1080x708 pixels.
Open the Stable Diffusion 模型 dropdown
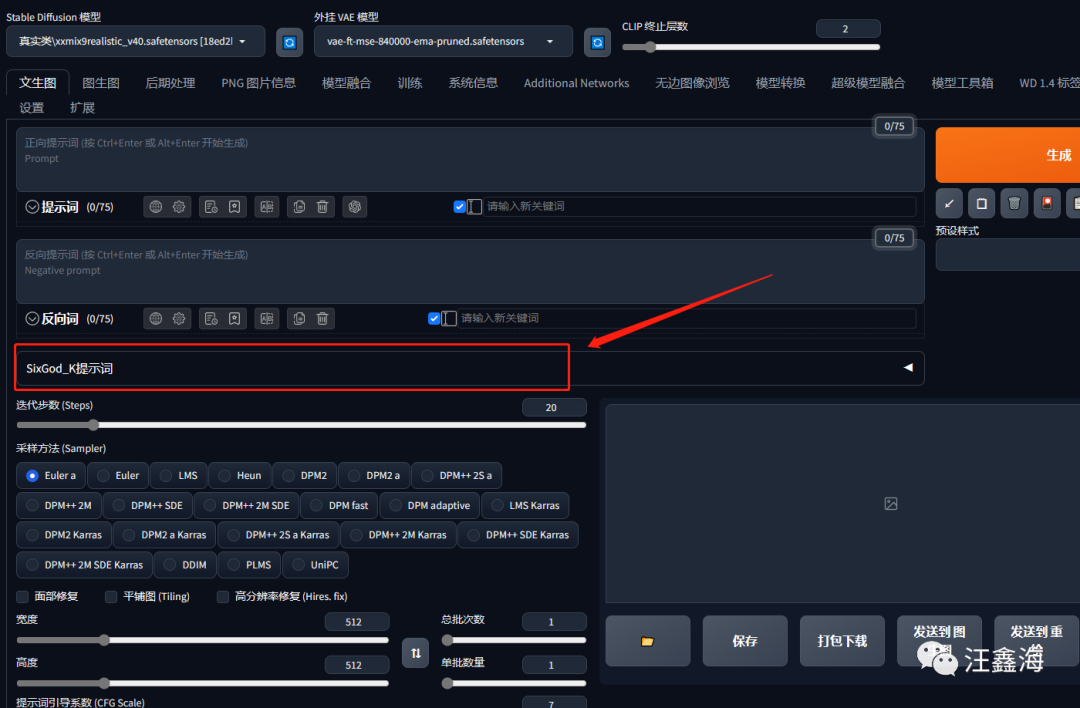tap(136, 41)
